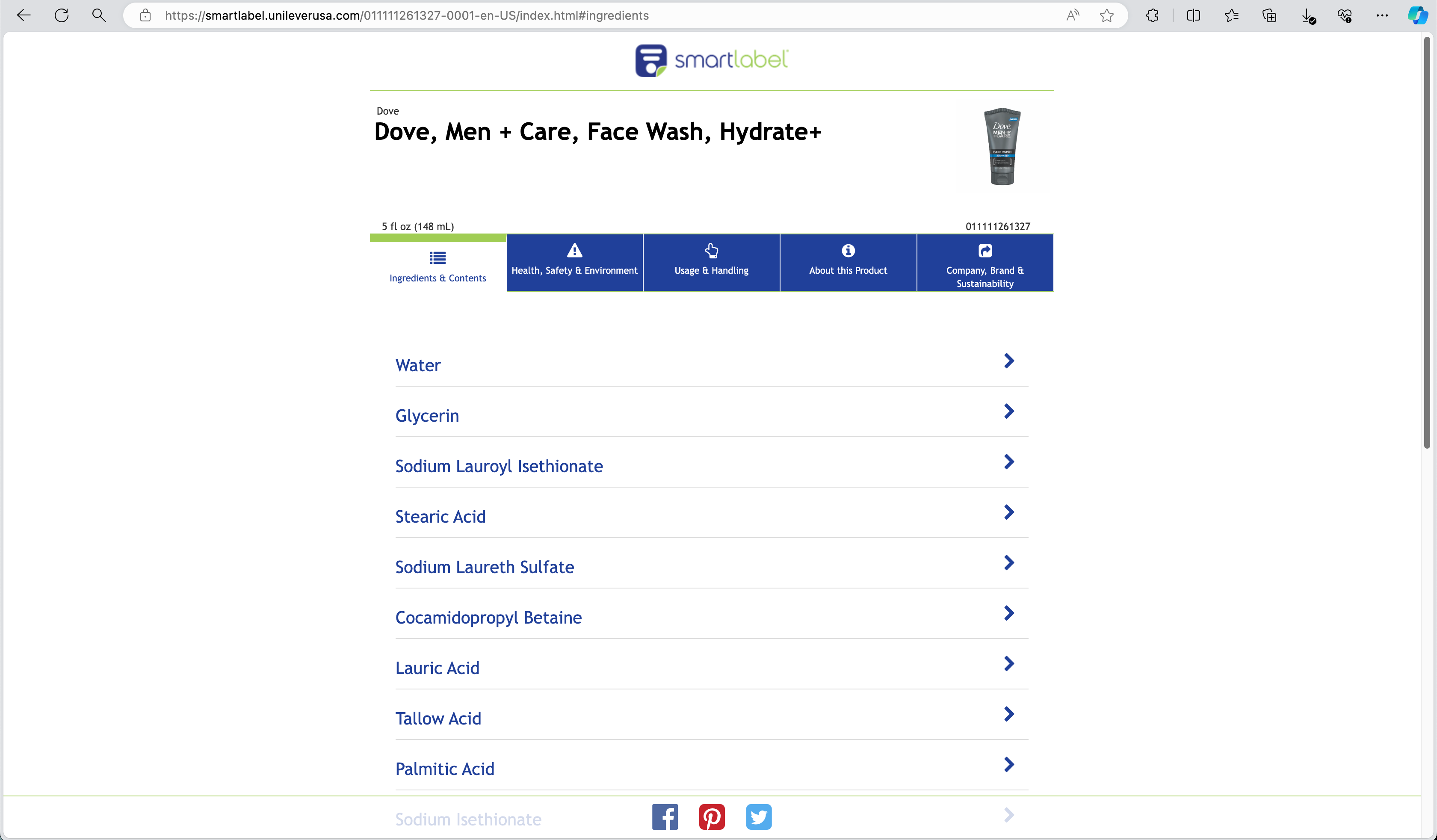
Task: Click the Dove face wash thumbnail
Action: [x=1002, y=147]
